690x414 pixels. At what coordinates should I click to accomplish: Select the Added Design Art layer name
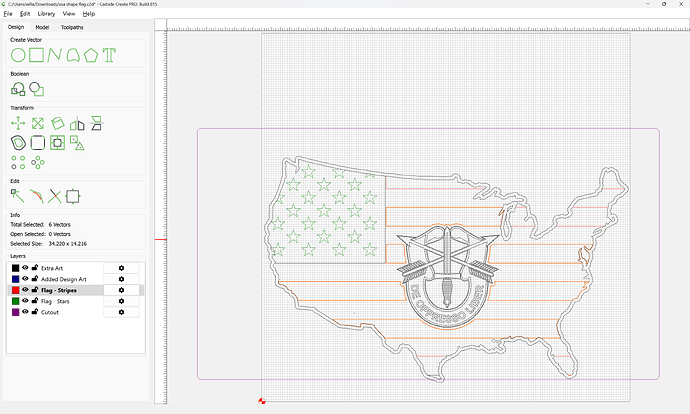(x=64, y=279)
